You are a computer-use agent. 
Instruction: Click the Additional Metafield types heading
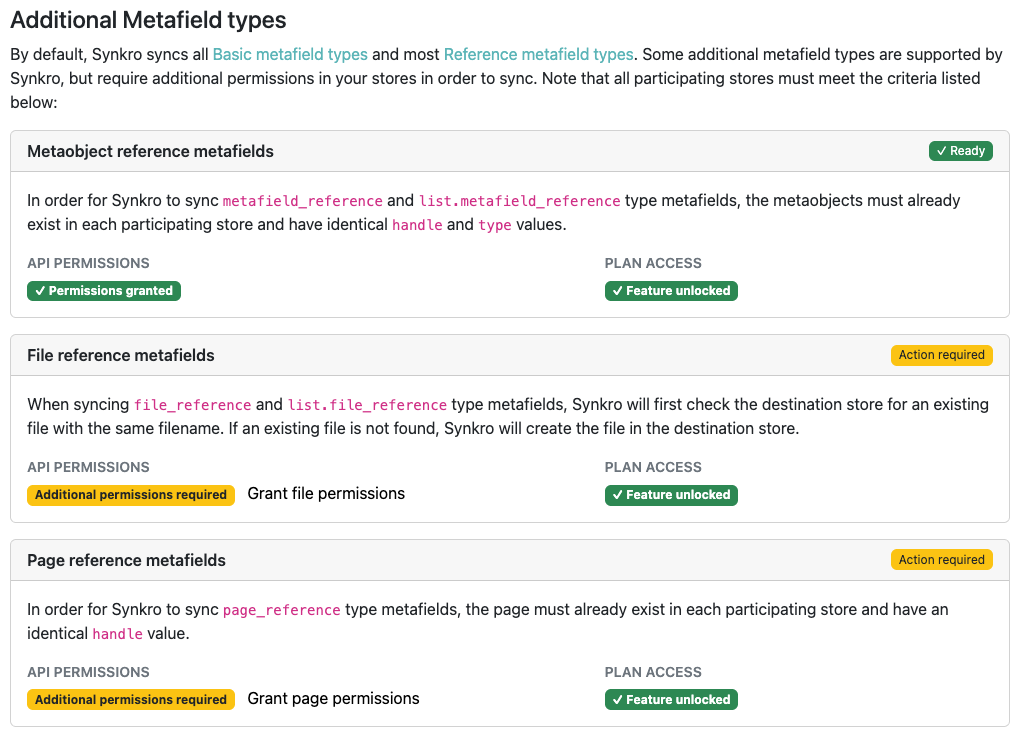pyautogui.click(x=148, y=20)
